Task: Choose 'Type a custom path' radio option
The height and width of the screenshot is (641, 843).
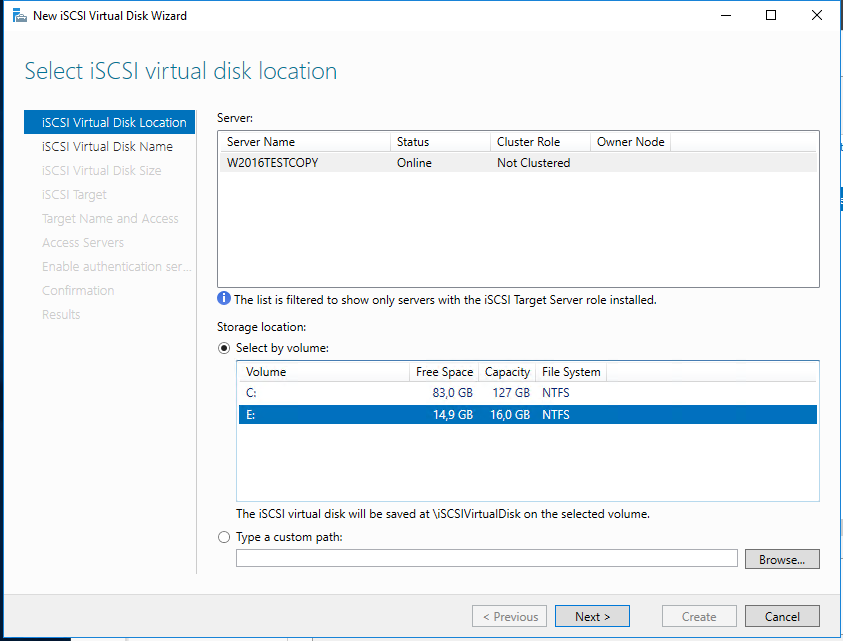Action: tap(224, 537)
